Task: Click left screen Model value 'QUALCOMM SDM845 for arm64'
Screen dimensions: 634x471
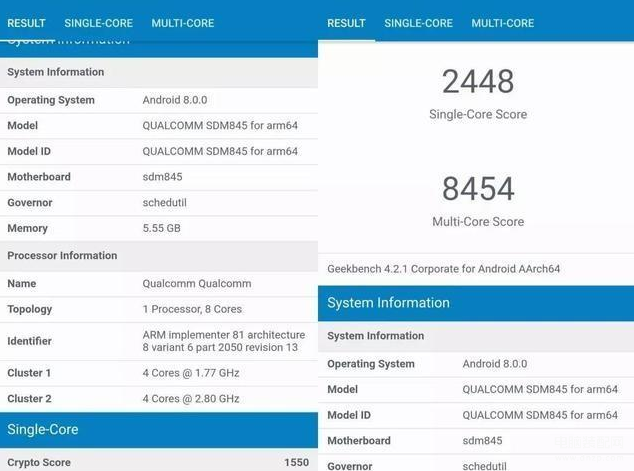Action: tap(220, 125)
